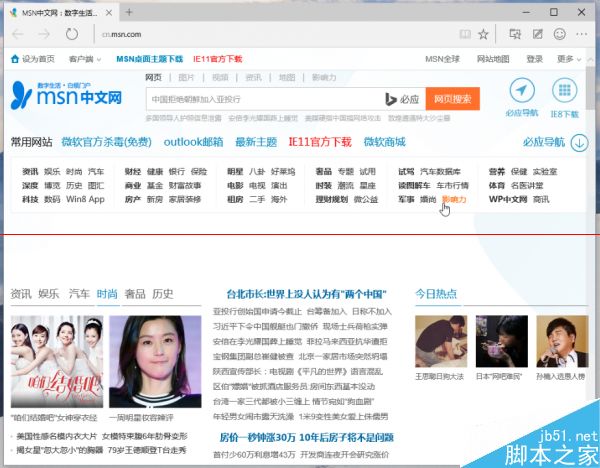
Task: Click the 登录 sign-in link
Action: (x=535, y=59)
